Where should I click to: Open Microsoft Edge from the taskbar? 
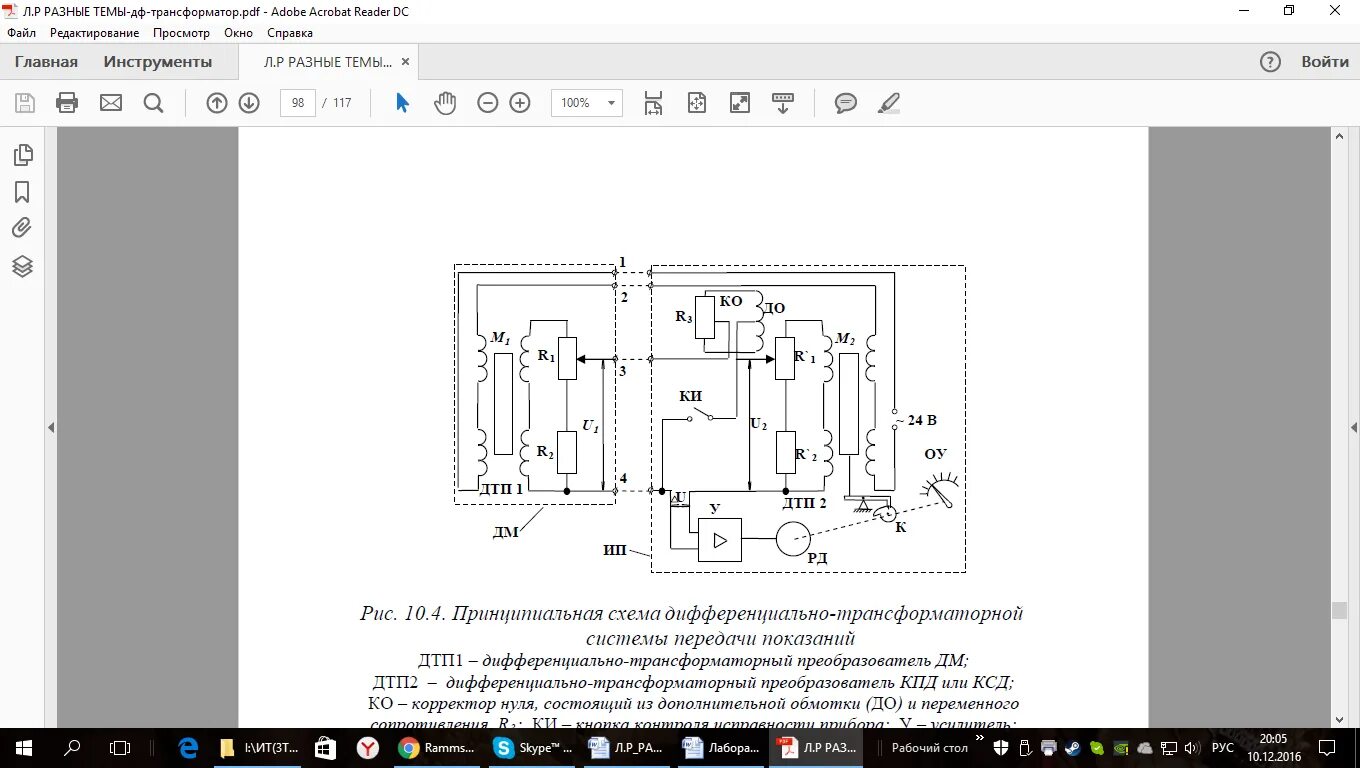(188, 748)
